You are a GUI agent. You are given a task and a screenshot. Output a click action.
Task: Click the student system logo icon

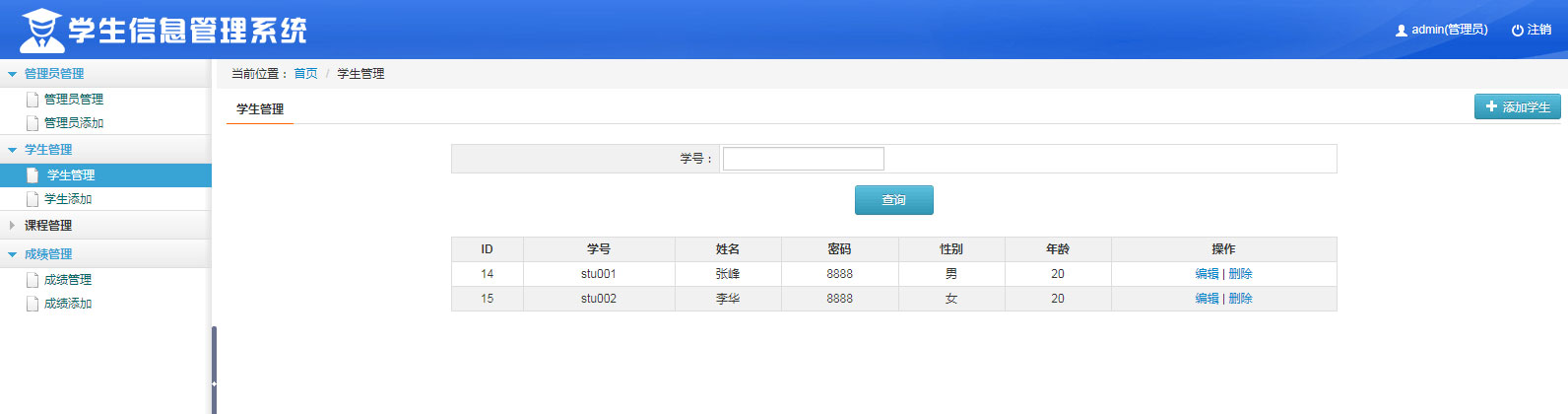[x=41, y=31]
